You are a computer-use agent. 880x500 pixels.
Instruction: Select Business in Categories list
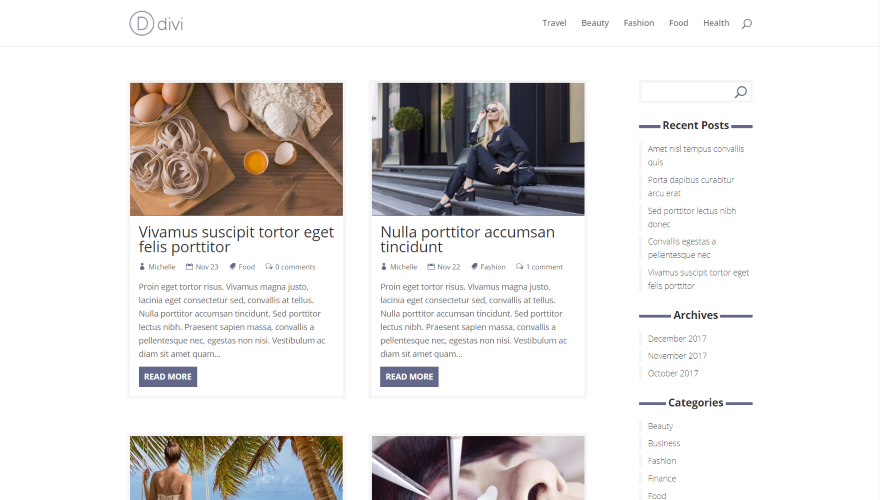coord(663,443)
